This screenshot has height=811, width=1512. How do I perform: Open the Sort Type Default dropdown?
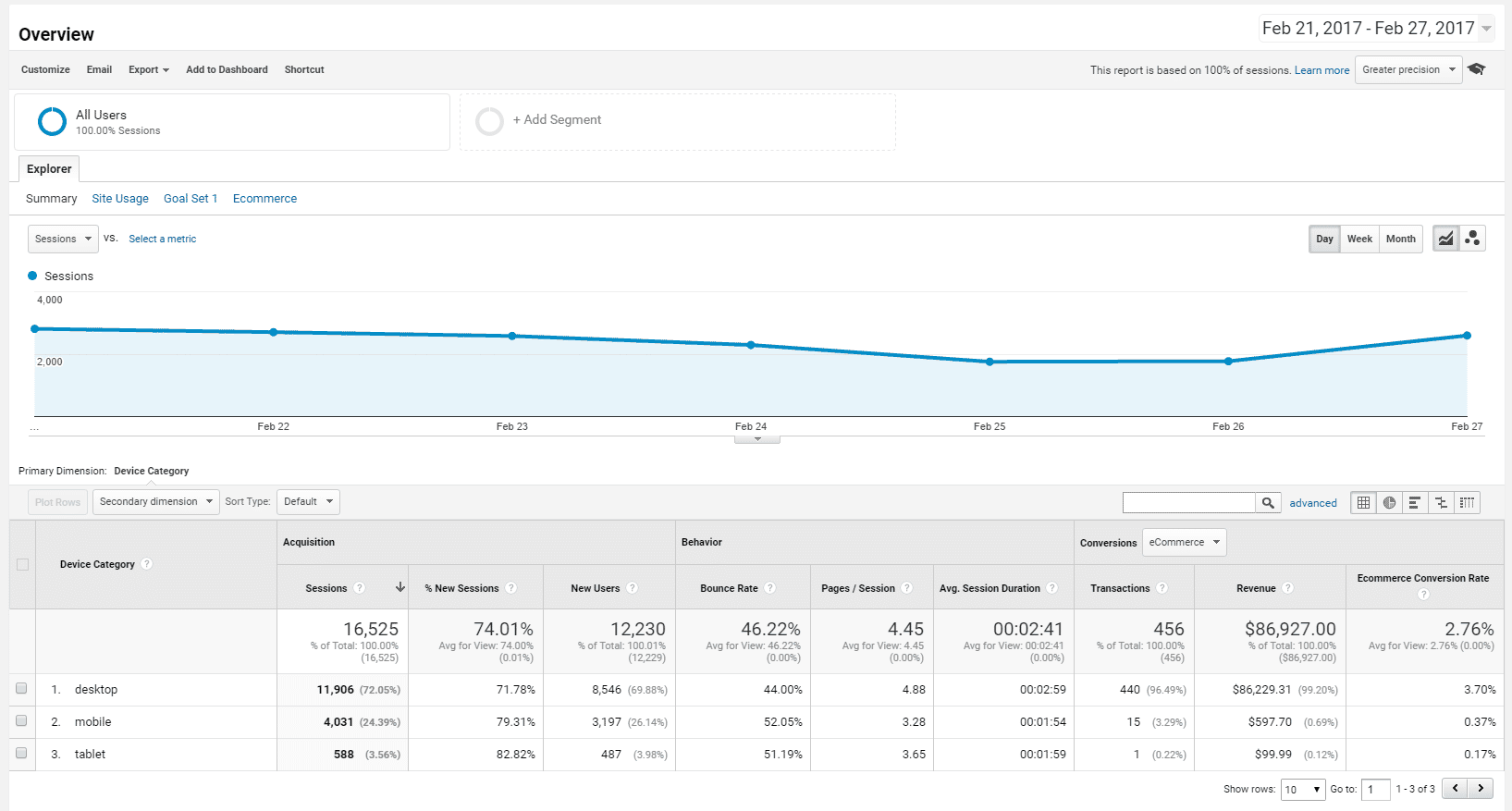point(308,501)
